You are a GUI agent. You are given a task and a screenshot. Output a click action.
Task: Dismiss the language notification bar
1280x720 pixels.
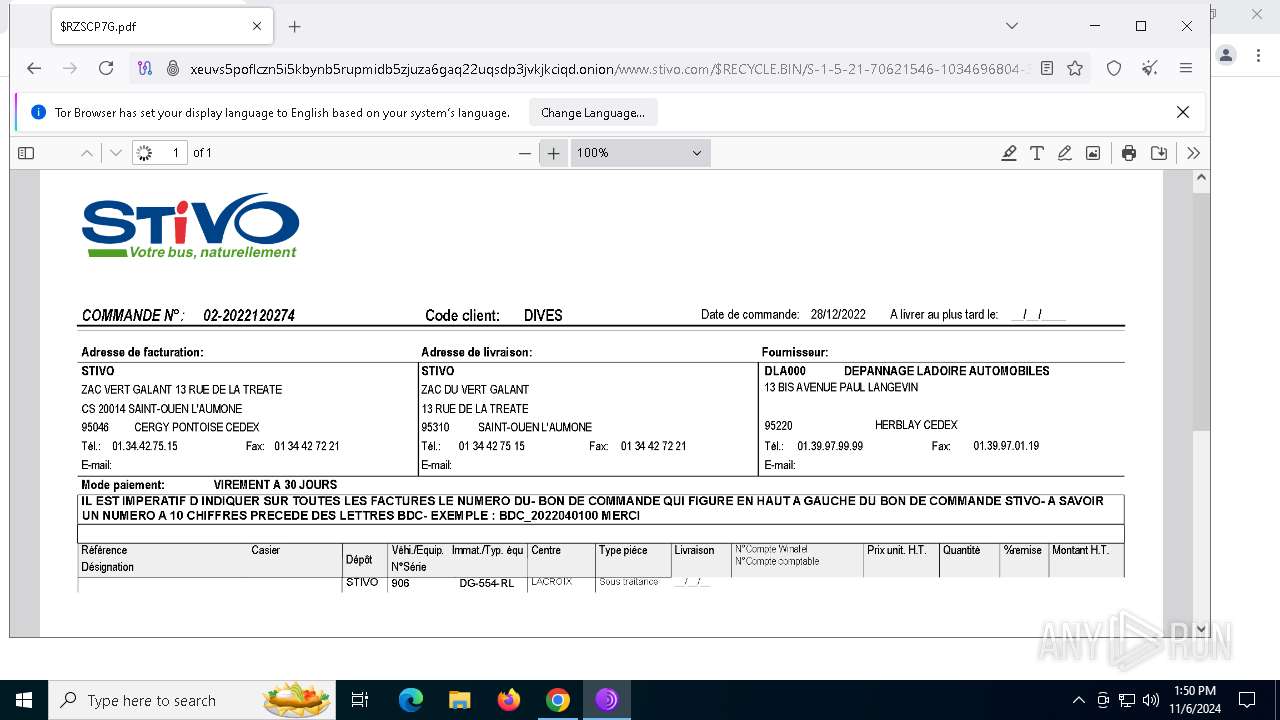point(1183,112)
